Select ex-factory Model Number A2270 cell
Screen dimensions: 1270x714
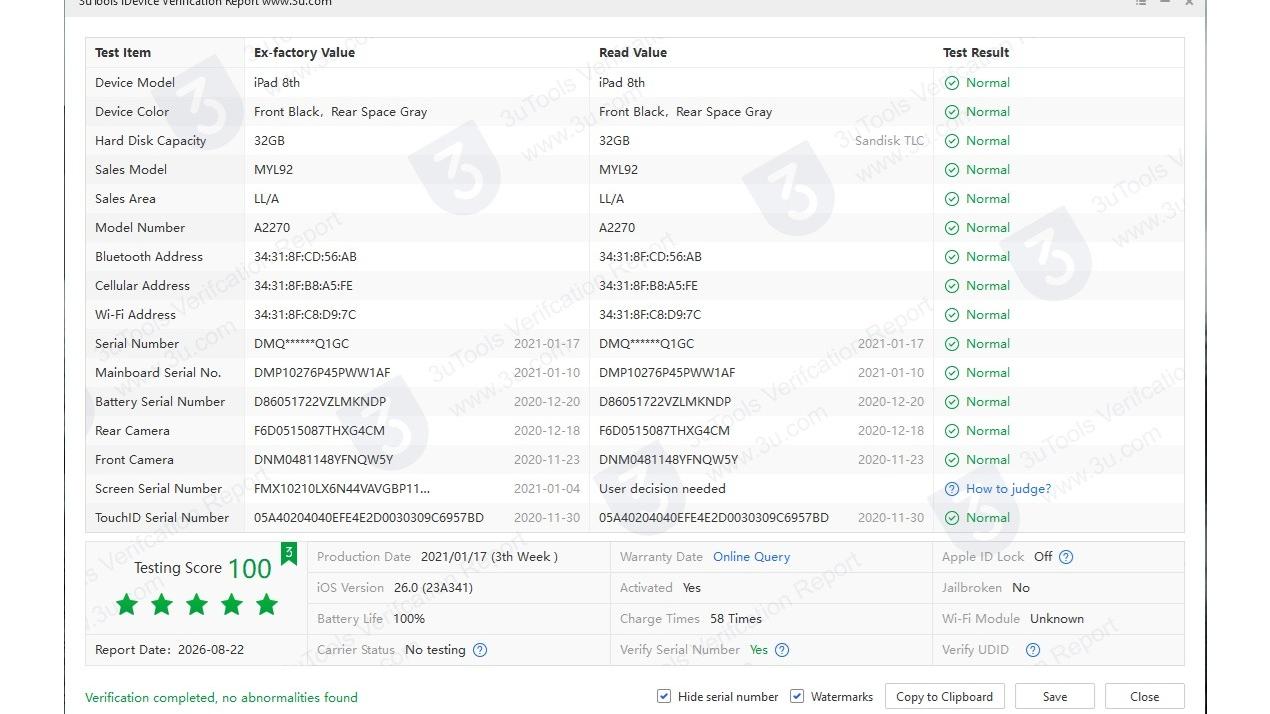pyautogui.click(x=272, y=228)
